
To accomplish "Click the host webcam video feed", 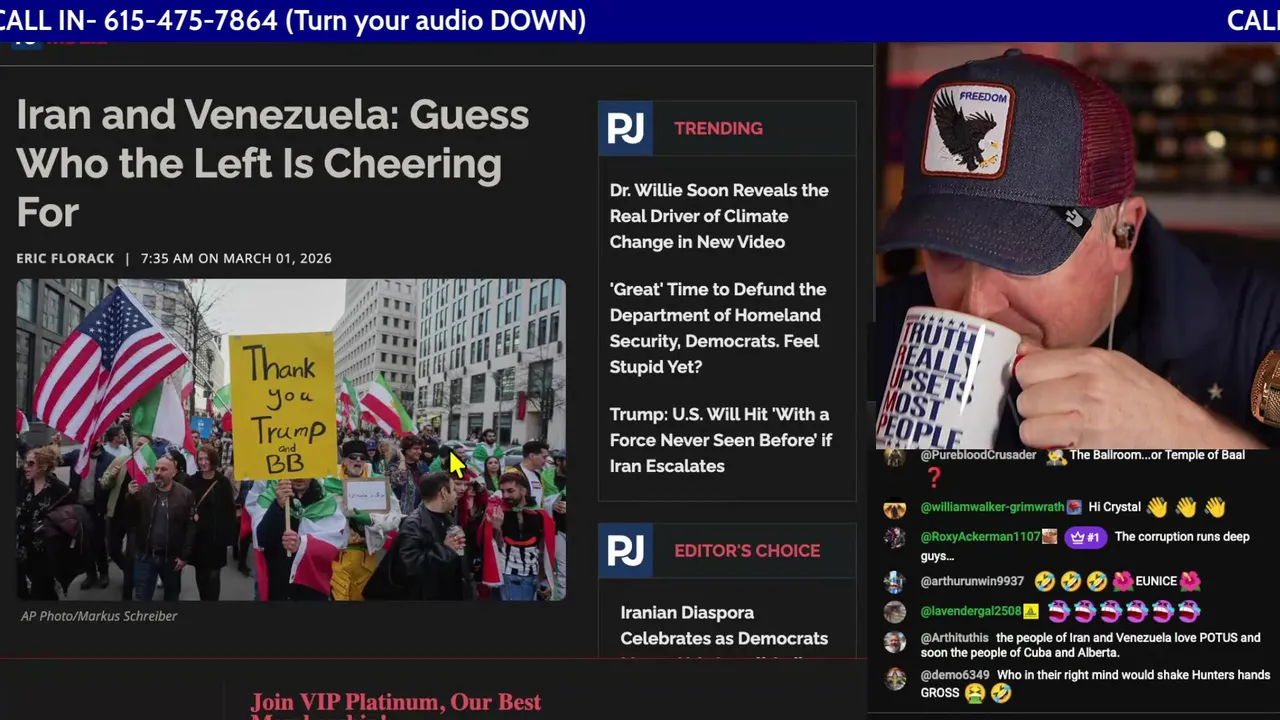I will pyautogui.click(x=1077, y=246).
